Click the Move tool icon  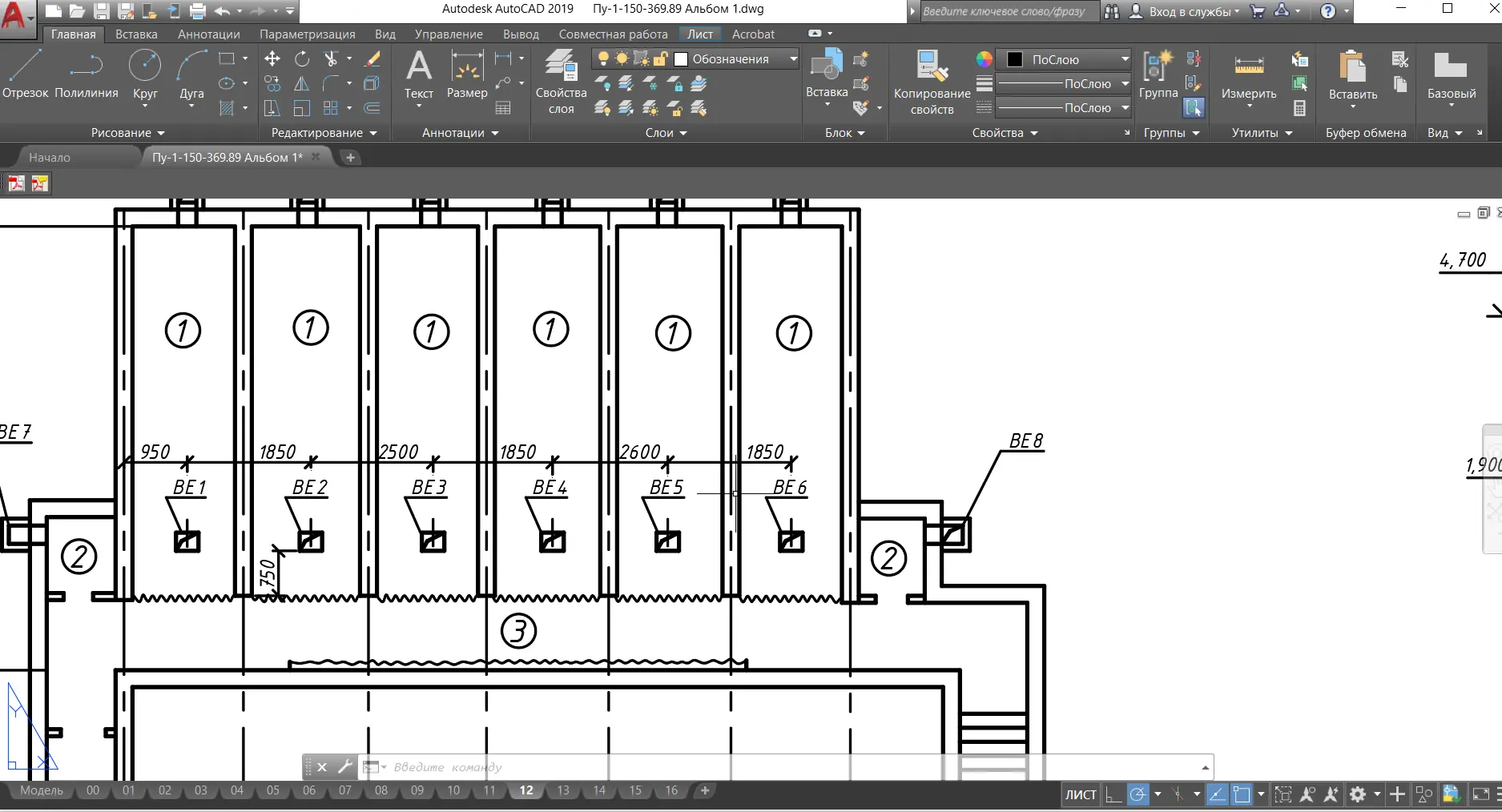coord(272,58)
